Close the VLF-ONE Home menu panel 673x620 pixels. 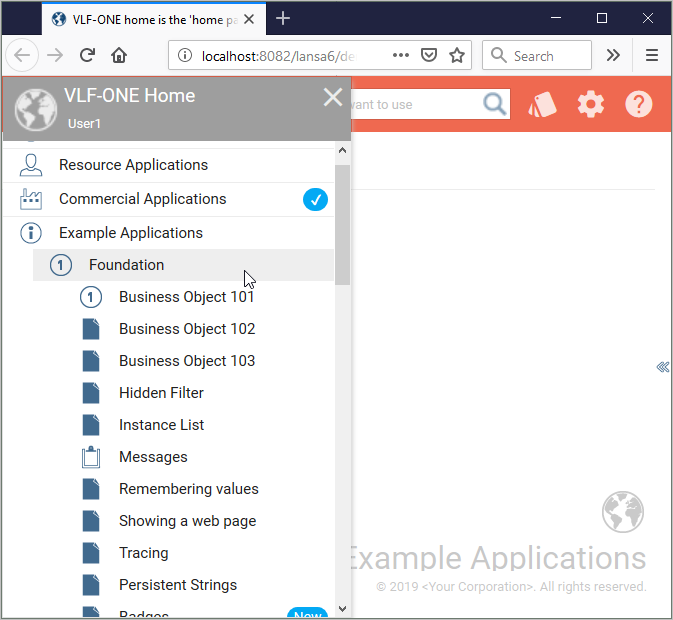pos(333,96)
